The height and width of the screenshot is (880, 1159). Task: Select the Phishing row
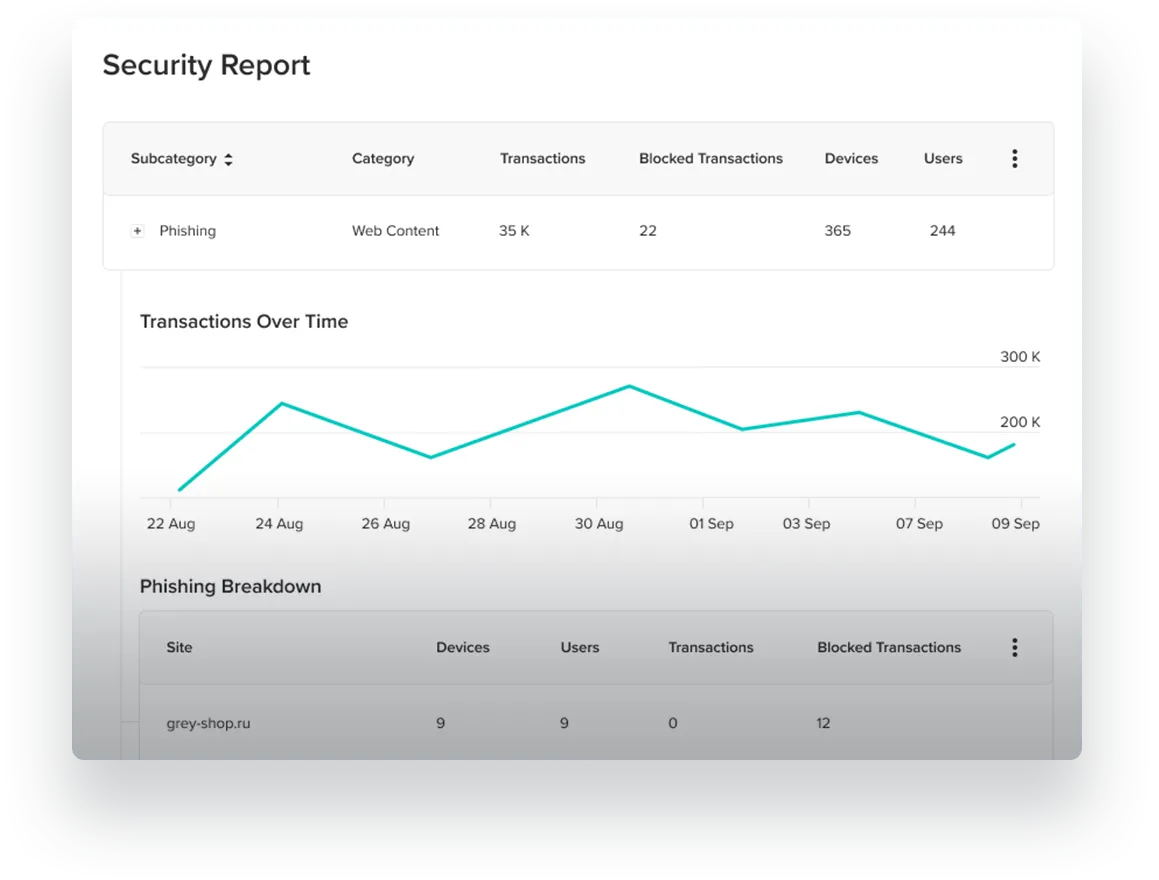[187, 231]
